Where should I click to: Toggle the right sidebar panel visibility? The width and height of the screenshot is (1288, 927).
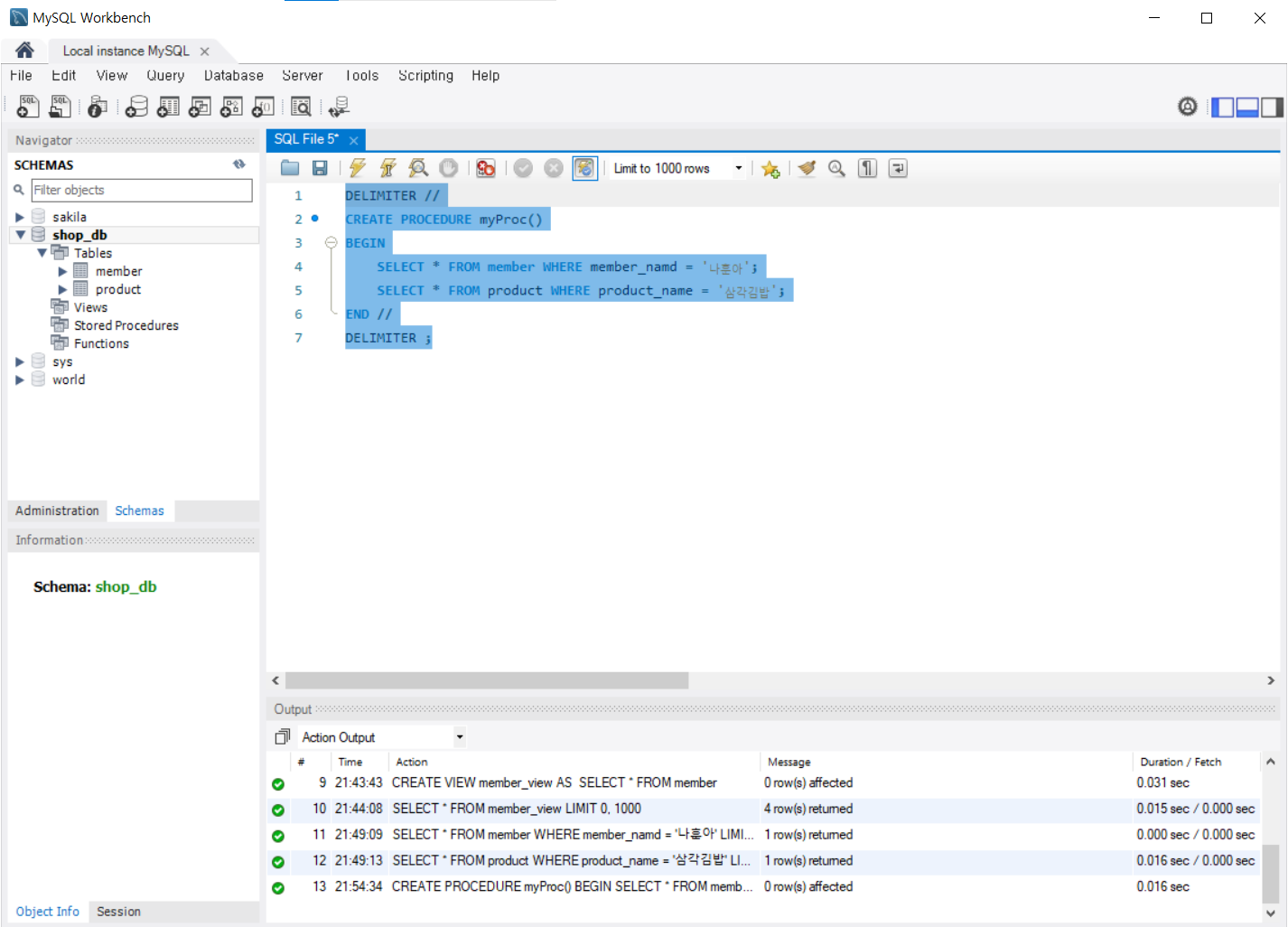point(1272,108)
